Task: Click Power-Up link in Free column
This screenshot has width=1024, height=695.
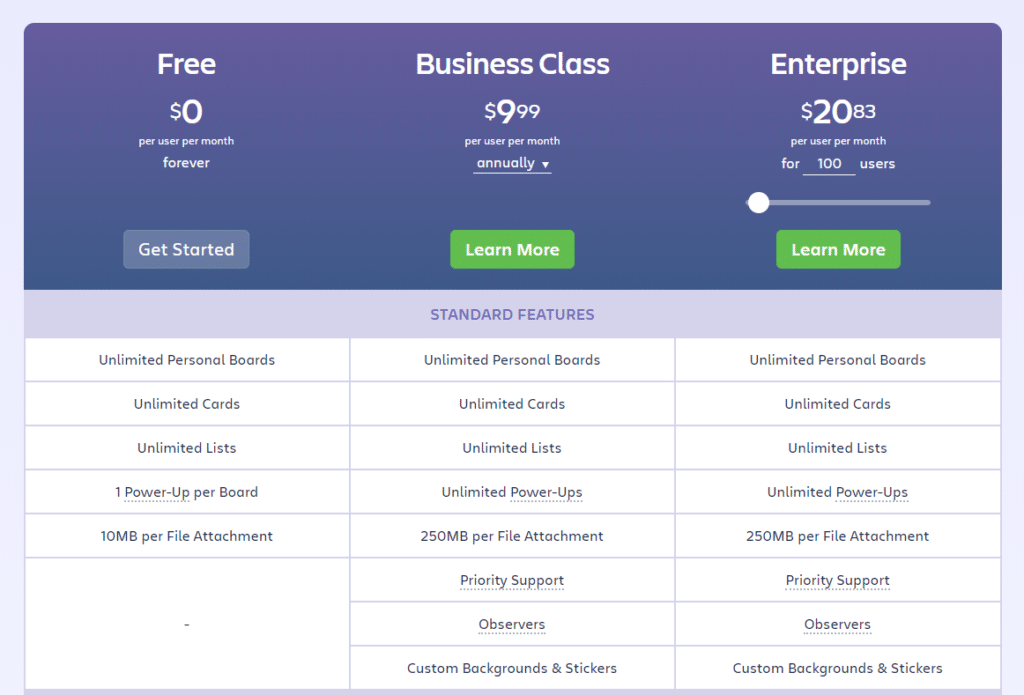Action: (x=157, y=493)
